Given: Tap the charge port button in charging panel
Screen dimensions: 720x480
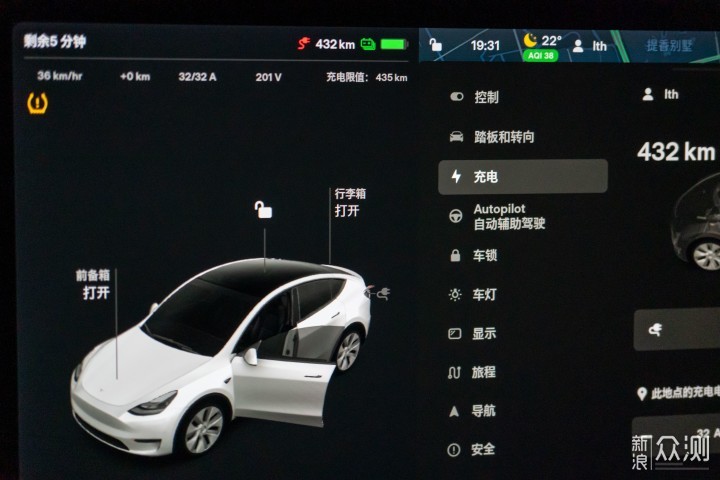Looking at the screenshot, I should pyautogui.click(x=677, y=330).
